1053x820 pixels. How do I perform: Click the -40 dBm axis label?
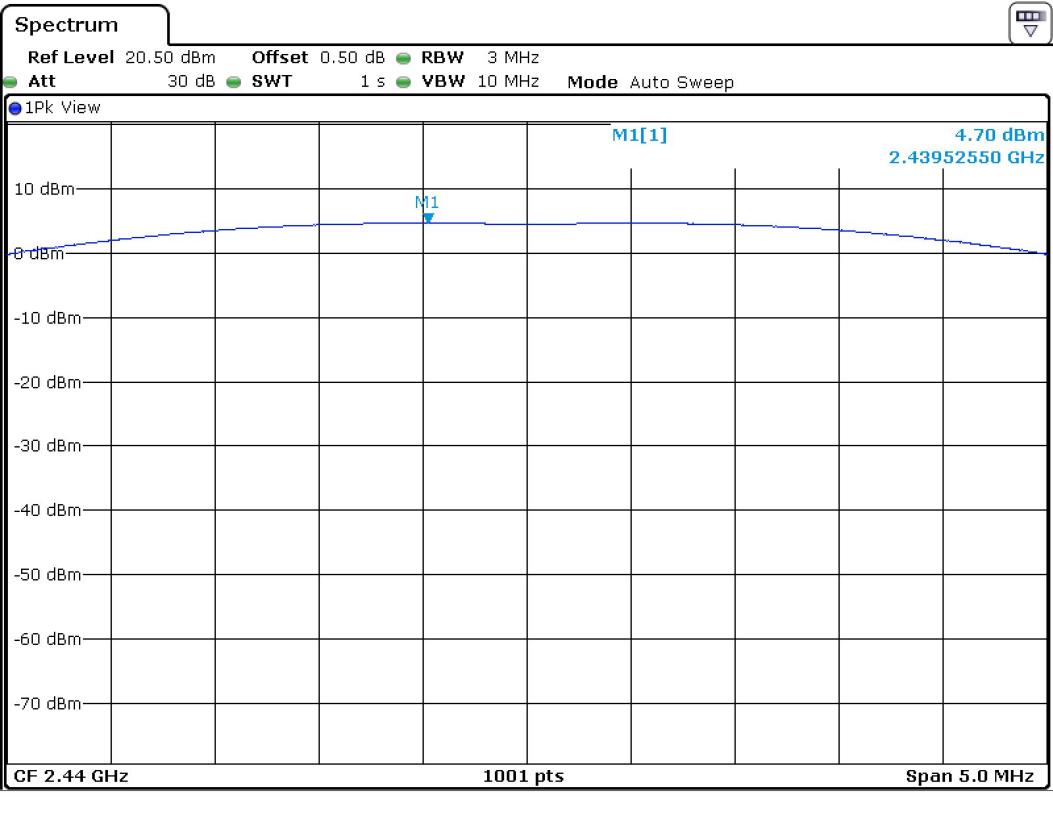pos(47,510)
